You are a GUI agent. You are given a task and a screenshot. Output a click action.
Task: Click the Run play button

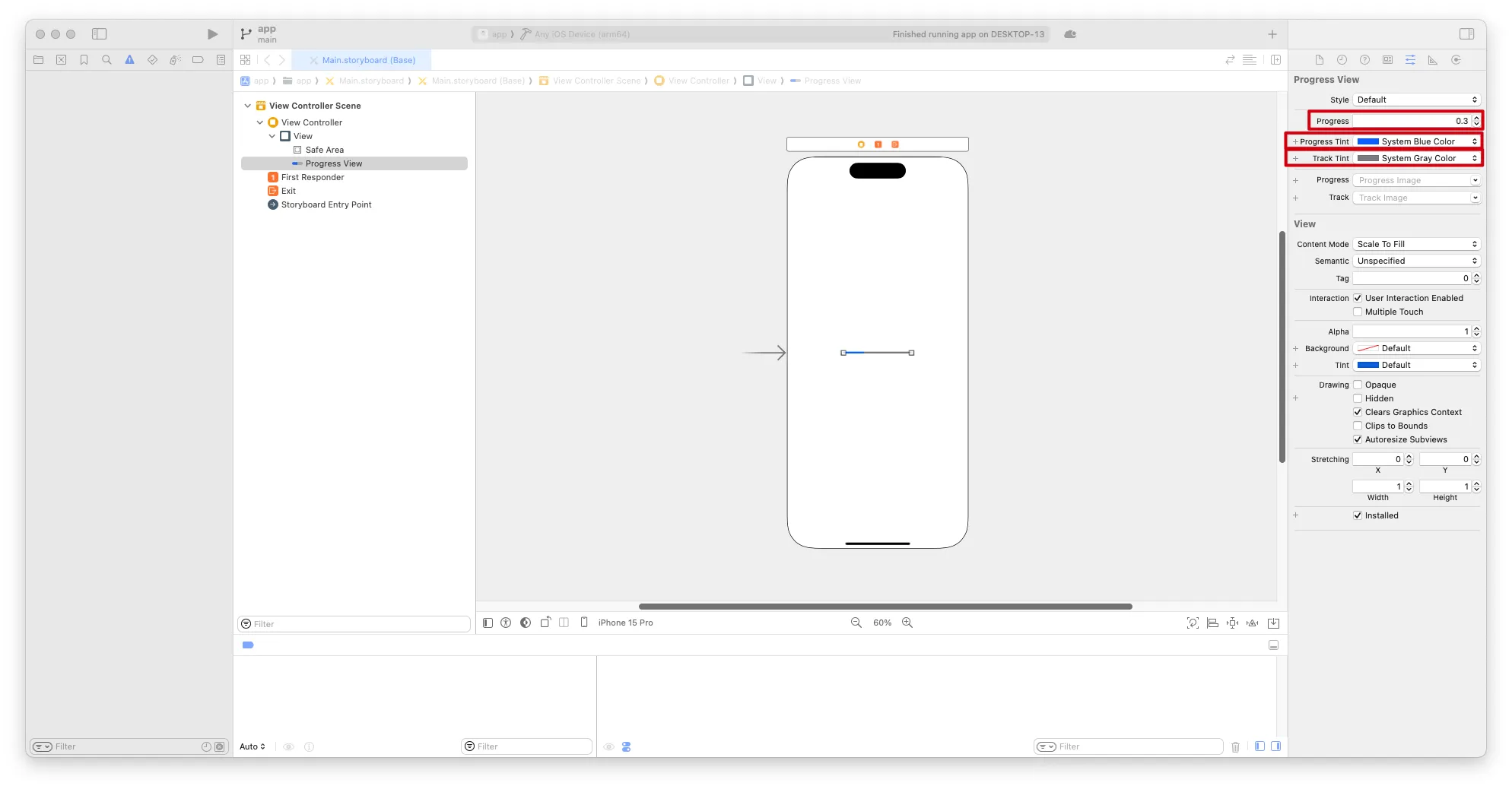tap(212, 34)
